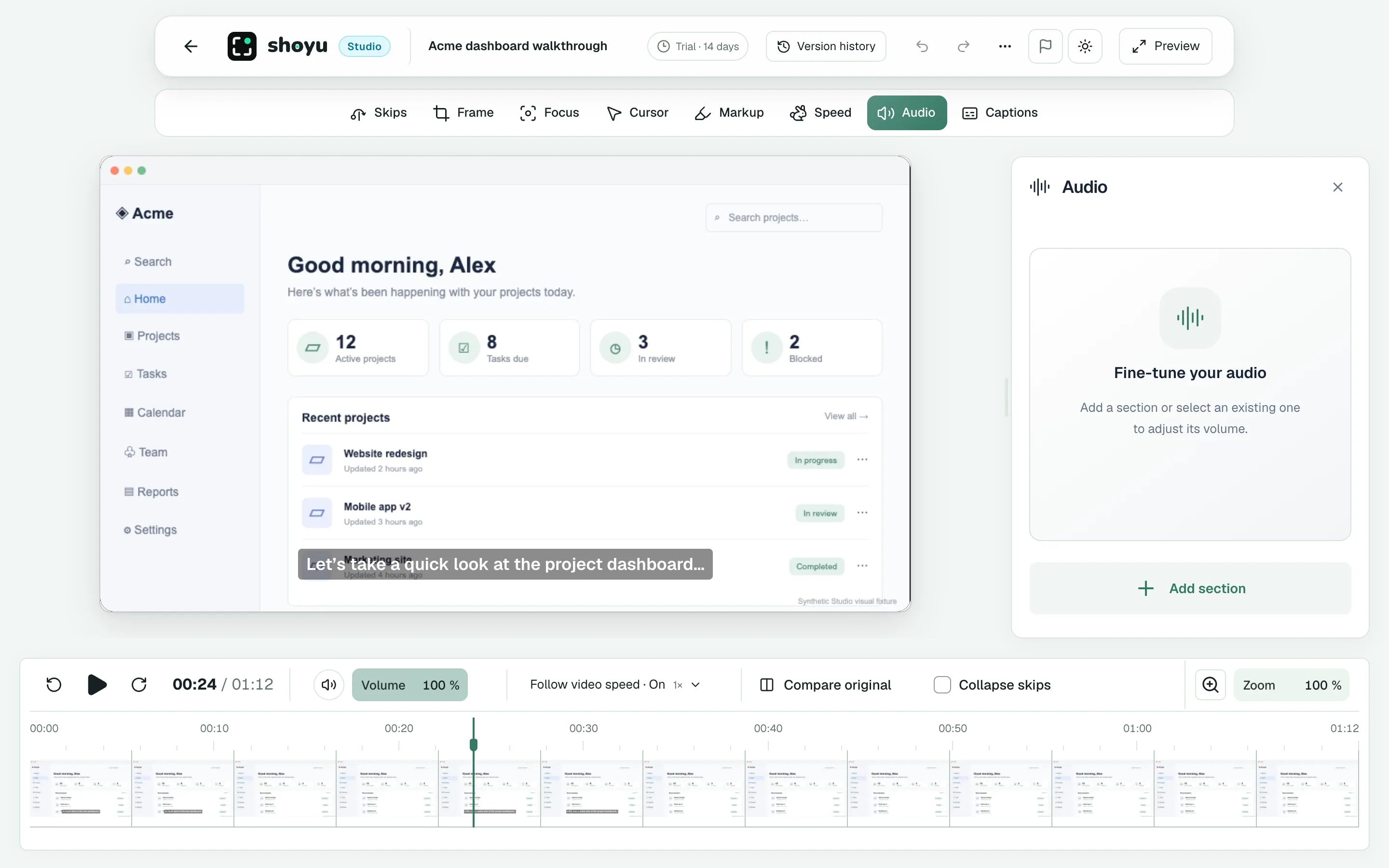Close the Audio panel
The height and width of the screenshot is (868, 1389).
[x=1337, y=187]
